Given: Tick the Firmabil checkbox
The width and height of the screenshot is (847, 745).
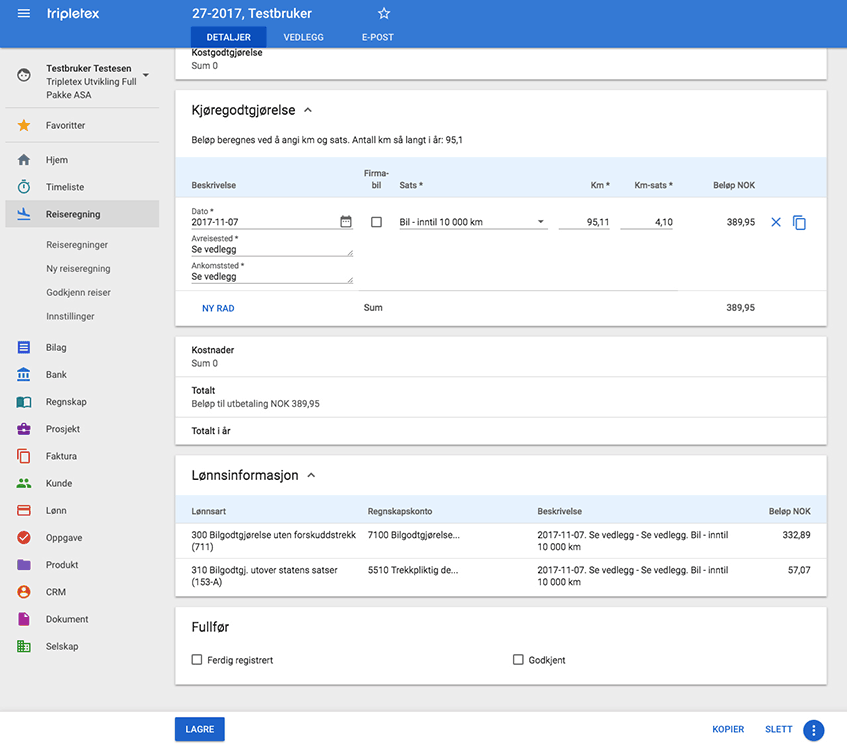Looking at the screenshot, I should [376, 222].
